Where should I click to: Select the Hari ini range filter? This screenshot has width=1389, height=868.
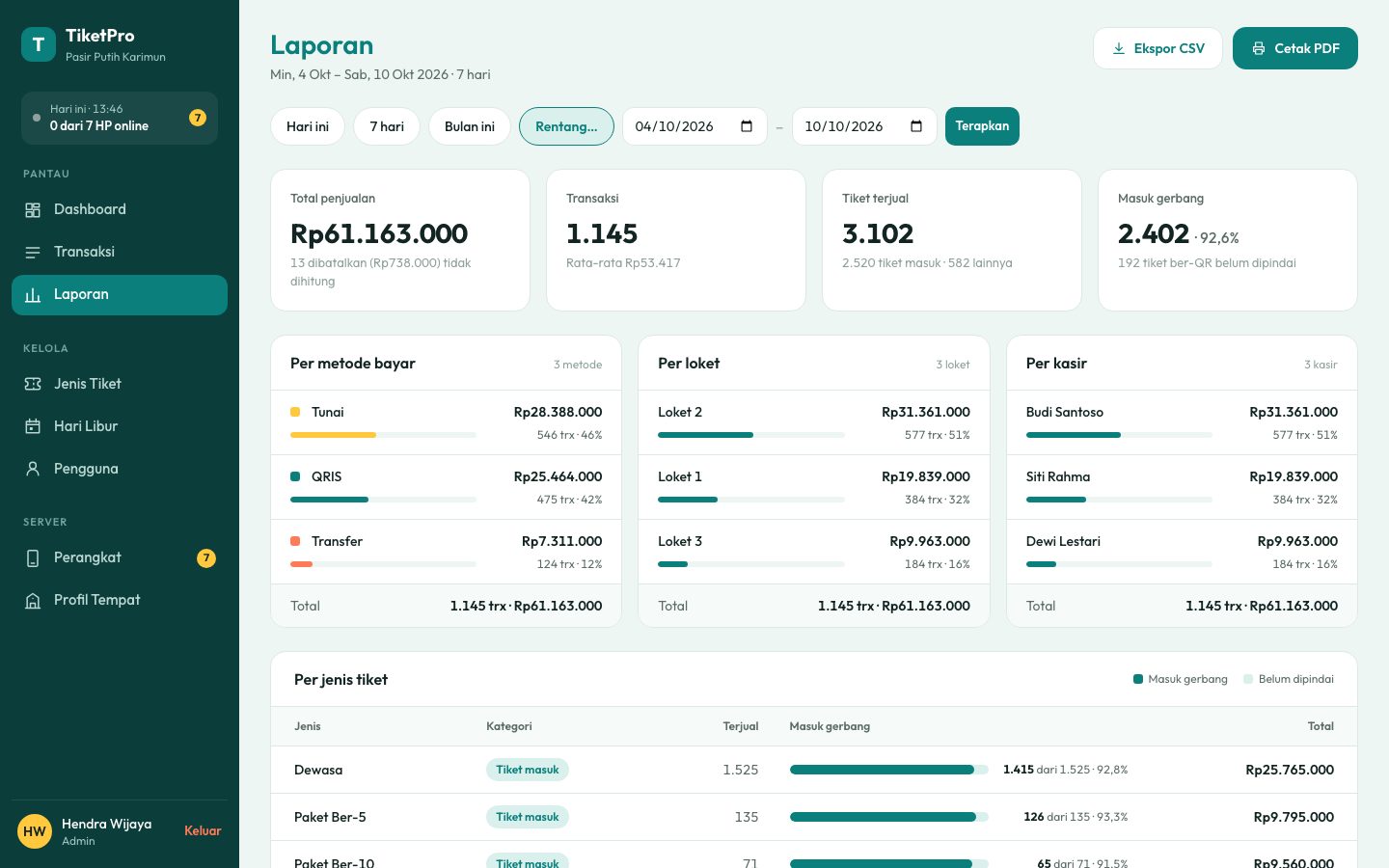coord(308,126)
